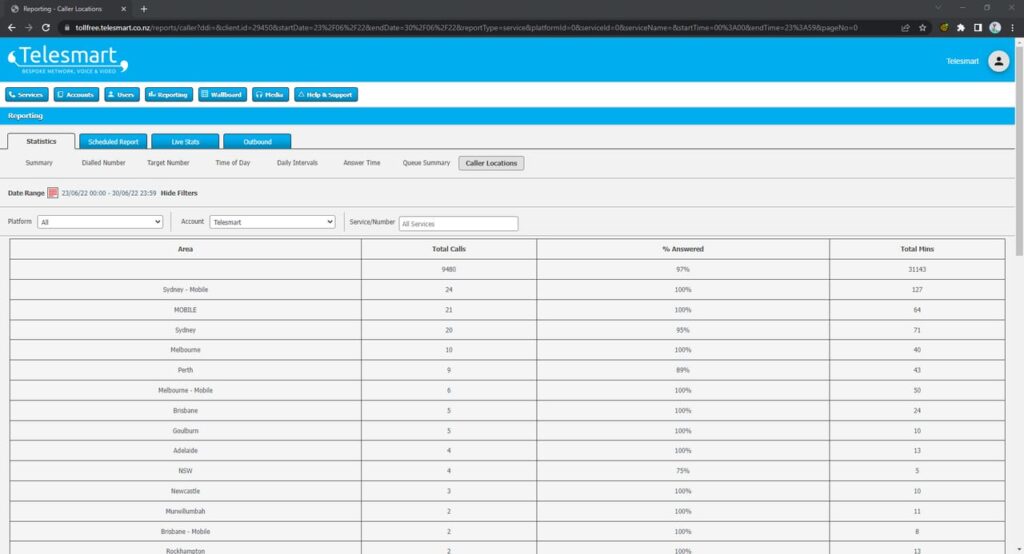Switch to the Scheduled Report tab

(x=113, y=142)
